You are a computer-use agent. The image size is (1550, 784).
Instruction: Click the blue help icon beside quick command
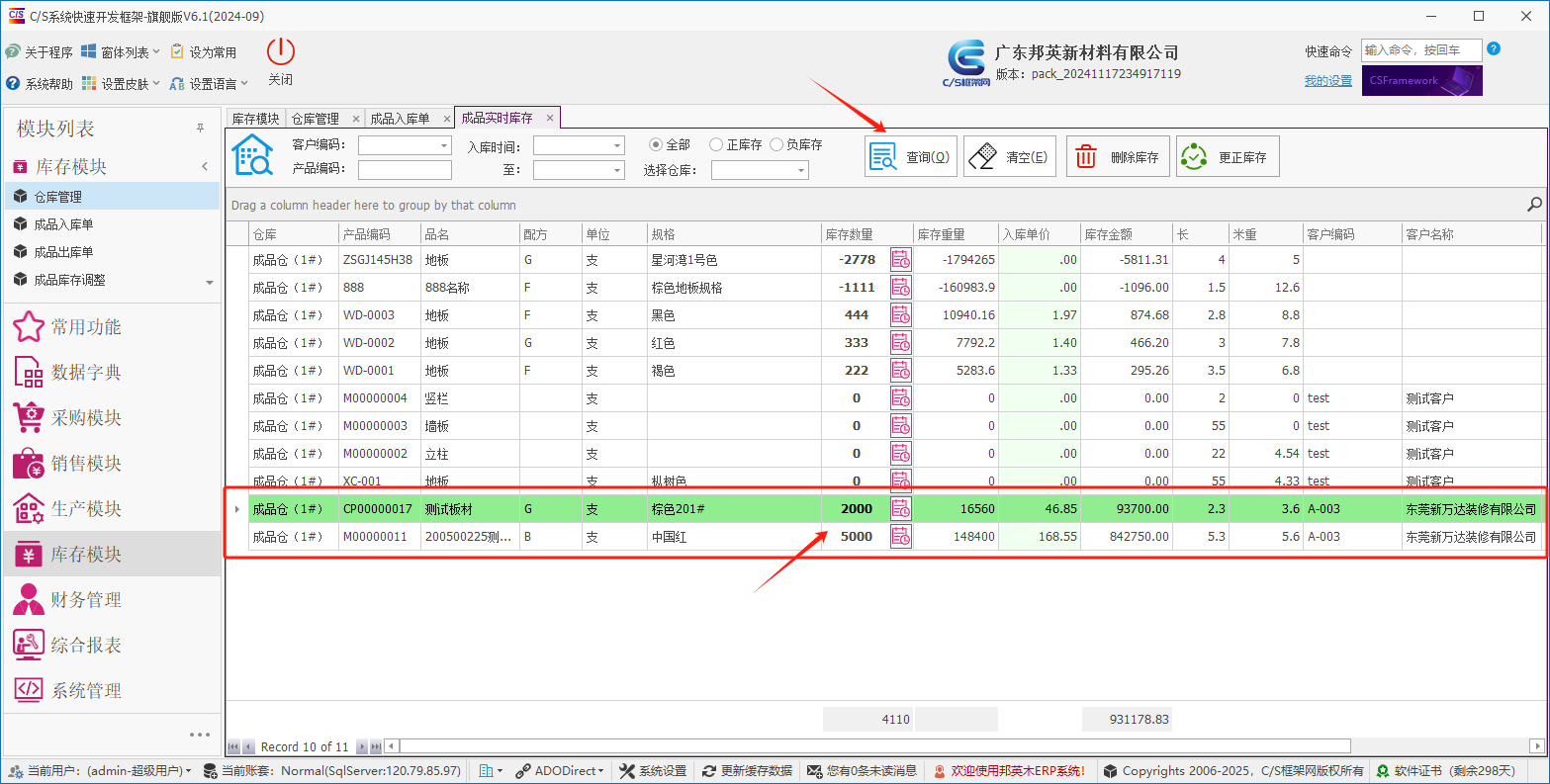[x=1494, y=48]
